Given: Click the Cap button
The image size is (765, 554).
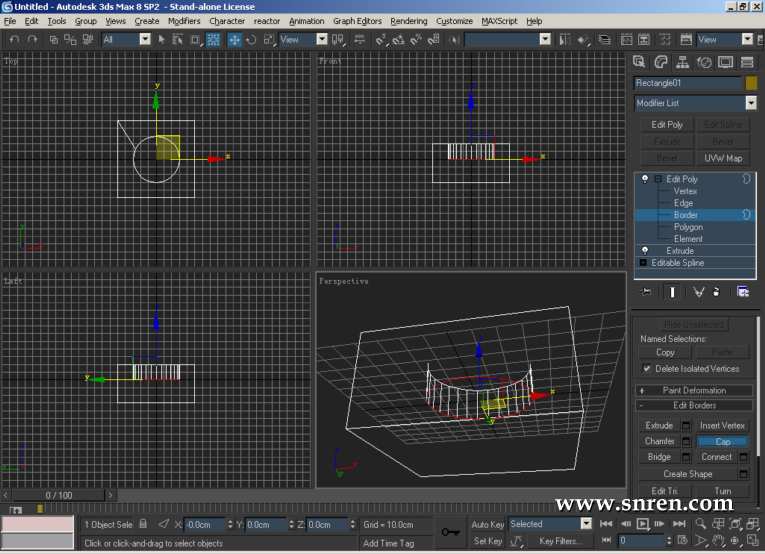Looking at the screenshot, I should point(723,441).
